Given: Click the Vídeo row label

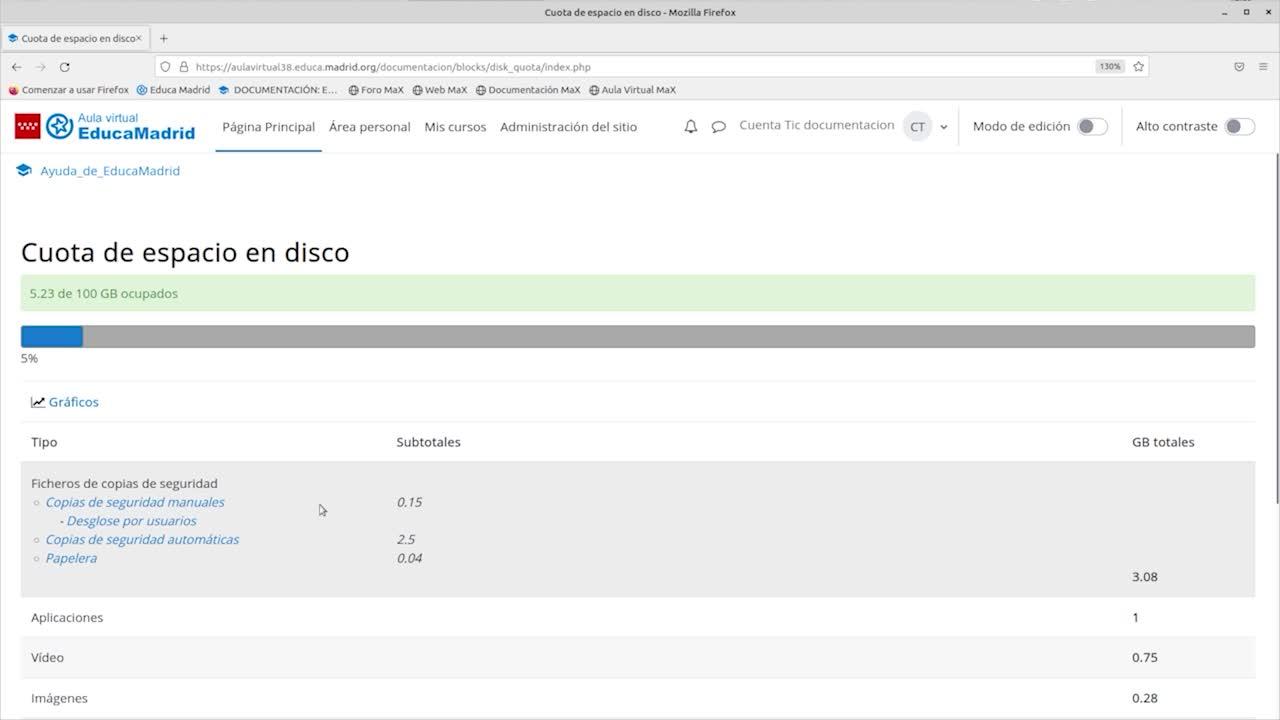Looking at the screenshot, I should coord(47,658).
